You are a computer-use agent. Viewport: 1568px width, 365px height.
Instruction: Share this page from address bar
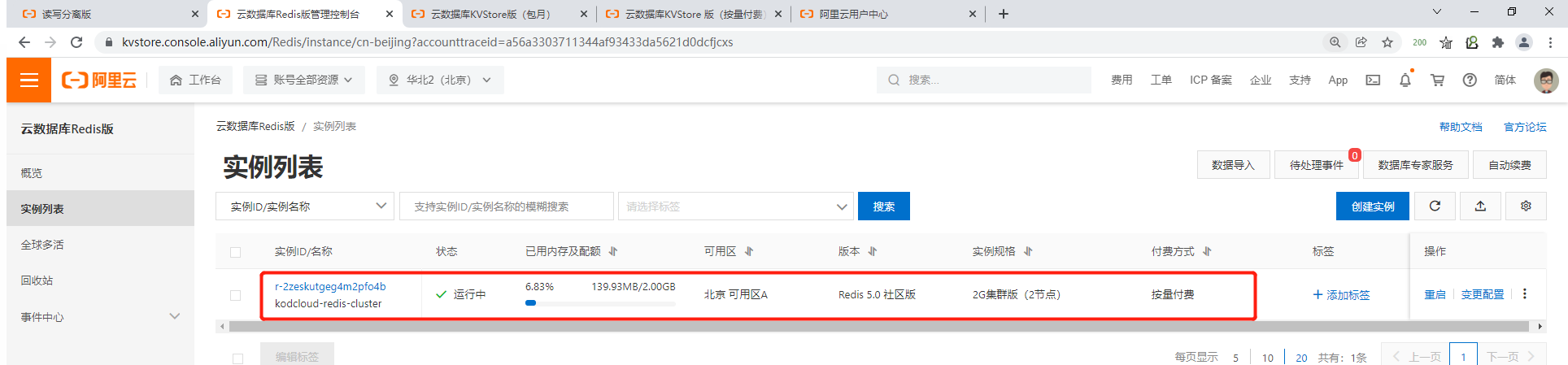[x=1361, y=42]
